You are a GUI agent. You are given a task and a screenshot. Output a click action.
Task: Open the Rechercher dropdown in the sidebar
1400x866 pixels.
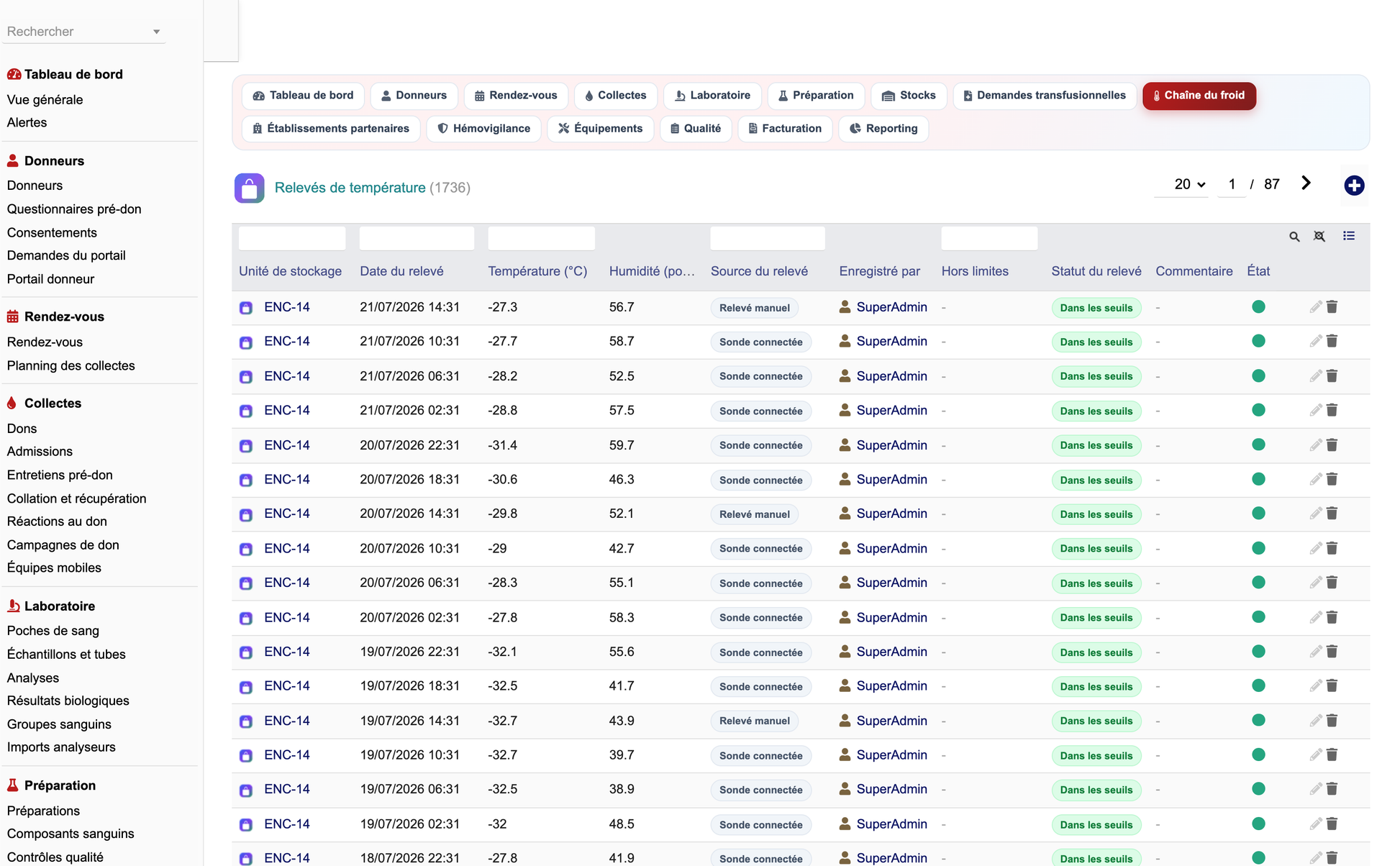tap(83, 32)
